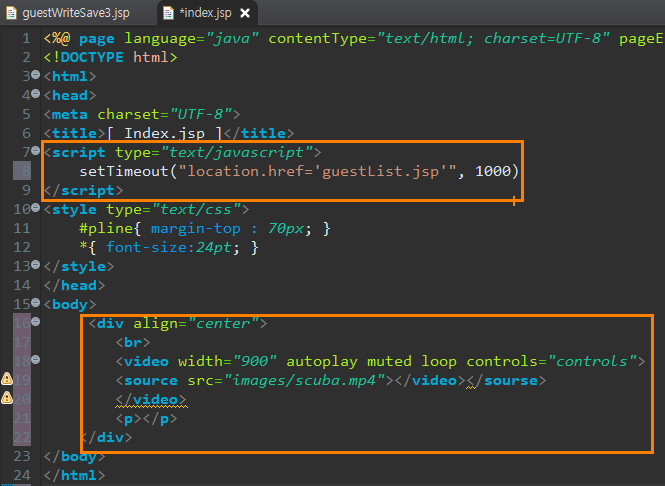Click the font-size:24pt declaration
Screen dimensions: 665x486
pyautogui.click(x=169, y=247)
